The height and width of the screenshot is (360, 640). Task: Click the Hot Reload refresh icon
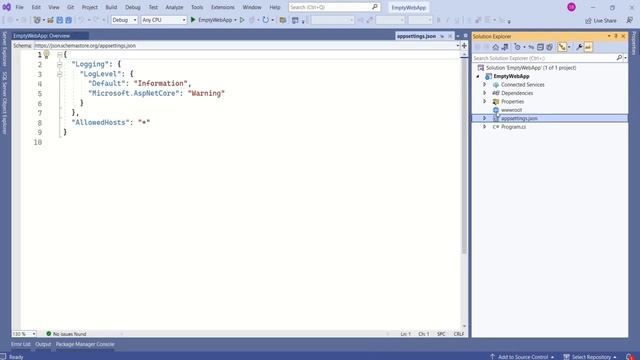pos(266,20)
